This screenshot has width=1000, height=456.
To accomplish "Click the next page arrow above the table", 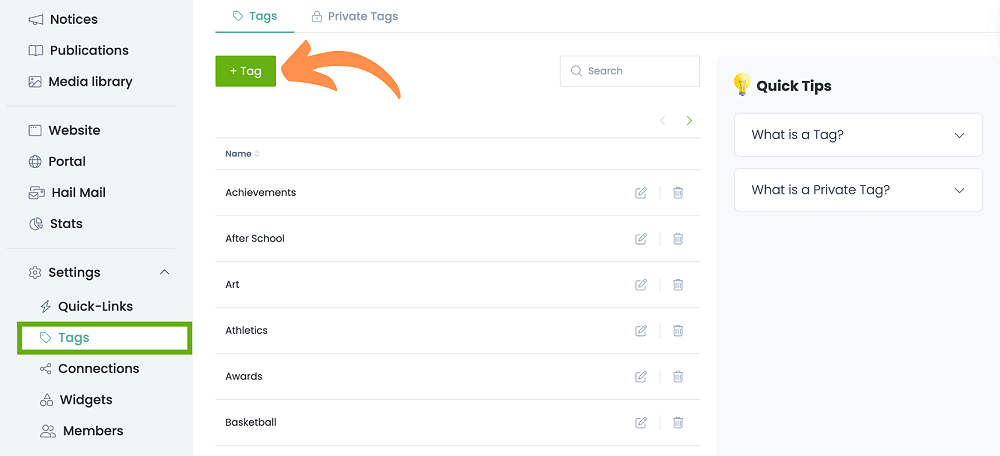I will (x=689, y=121).
